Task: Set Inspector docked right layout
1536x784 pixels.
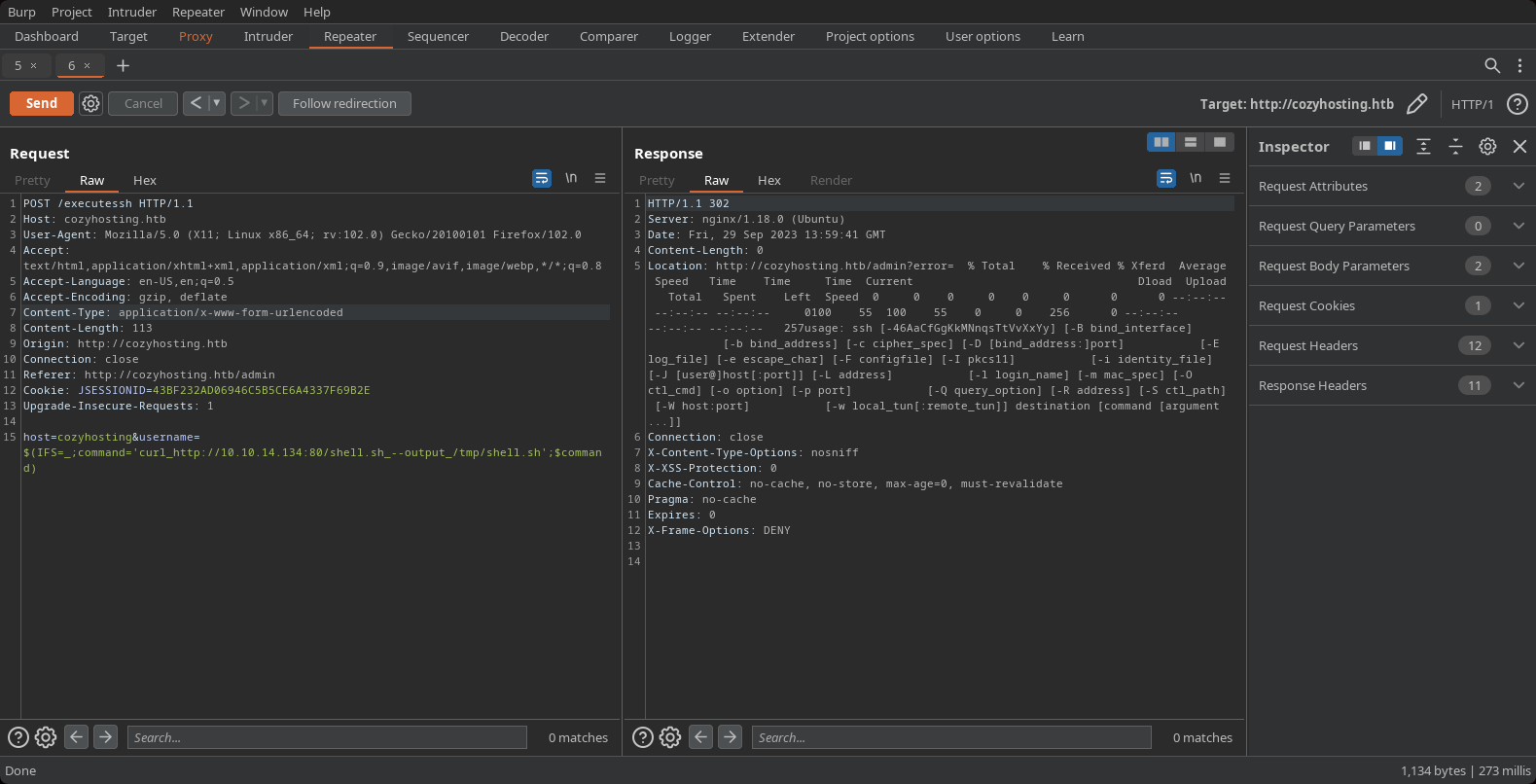Action: pos(1390,146)
